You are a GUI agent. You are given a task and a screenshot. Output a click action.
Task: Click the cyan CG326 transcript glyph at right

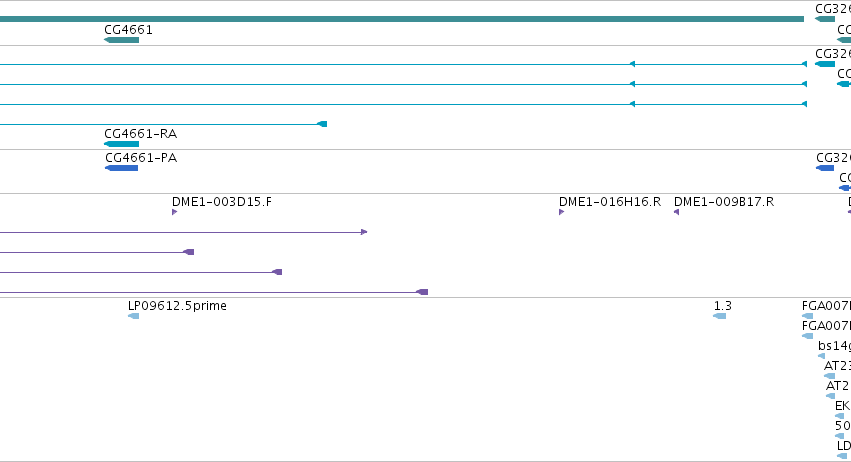[825, 64]
